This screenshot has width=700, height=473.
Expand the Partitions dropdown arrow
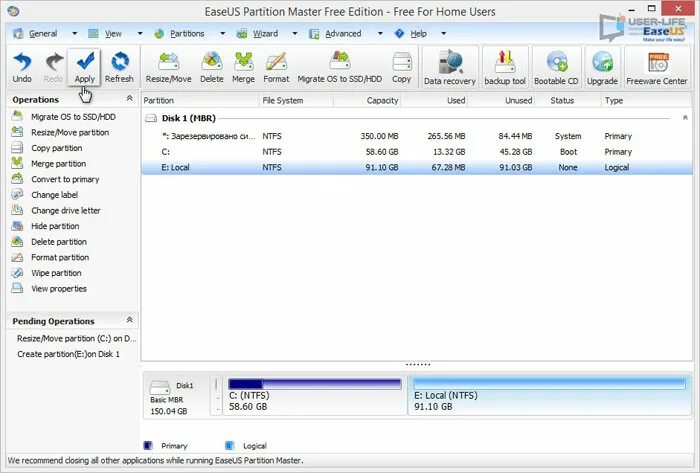click(x=222, y=33)
